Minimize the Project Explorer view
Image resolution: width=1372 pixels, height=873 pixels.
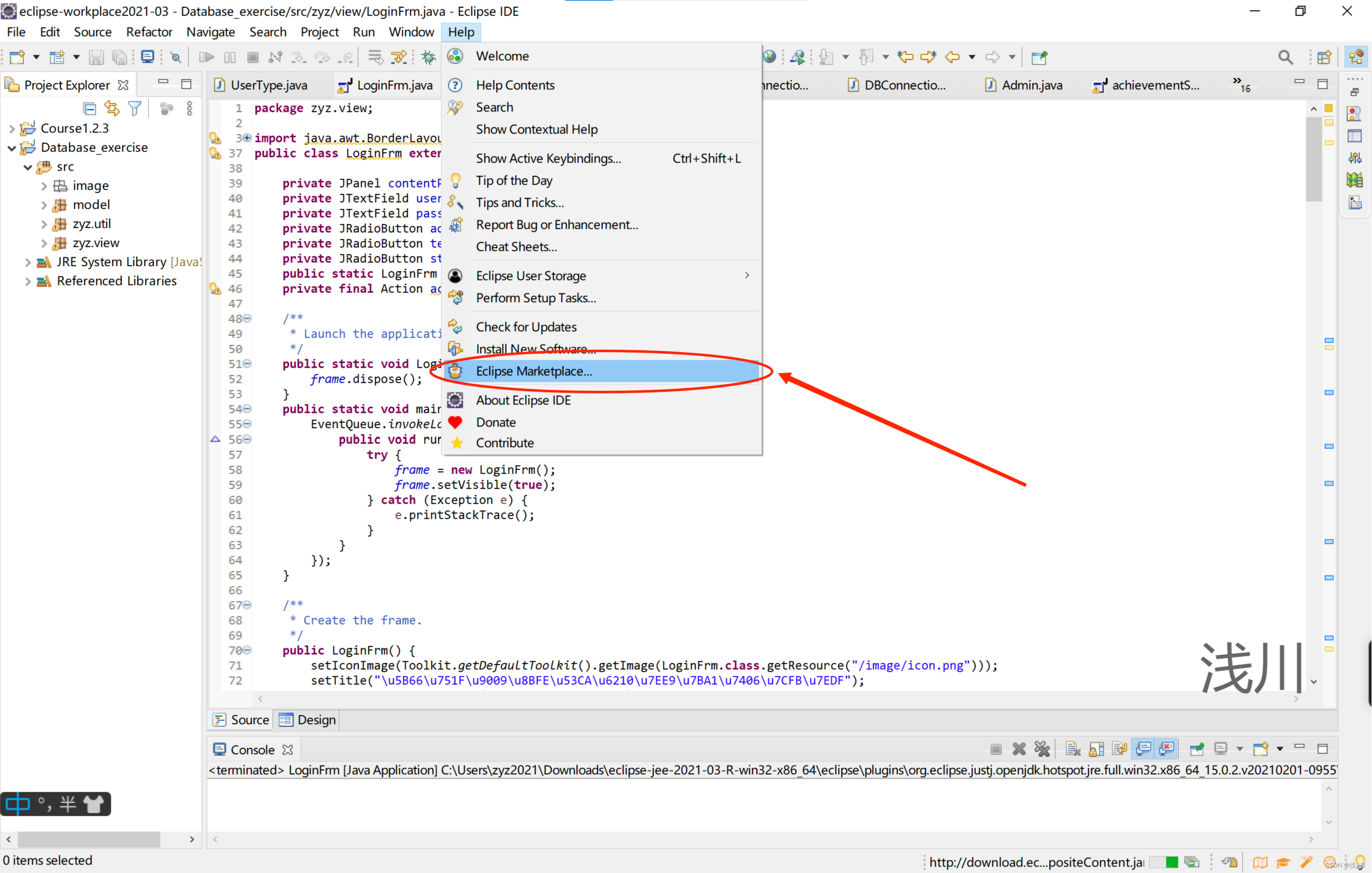tap(163, 82)
